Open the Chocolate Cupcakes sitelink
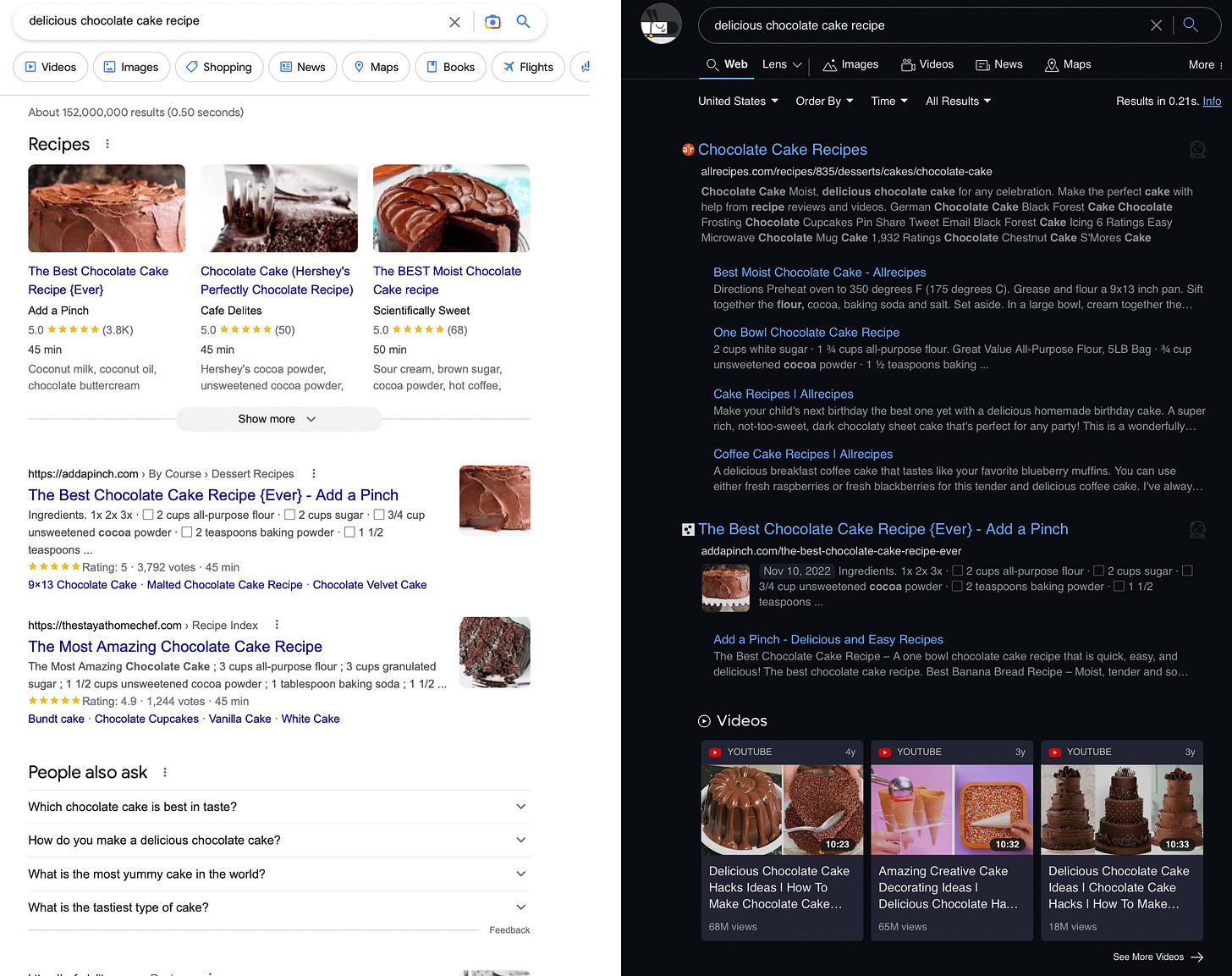 point(146,719)
